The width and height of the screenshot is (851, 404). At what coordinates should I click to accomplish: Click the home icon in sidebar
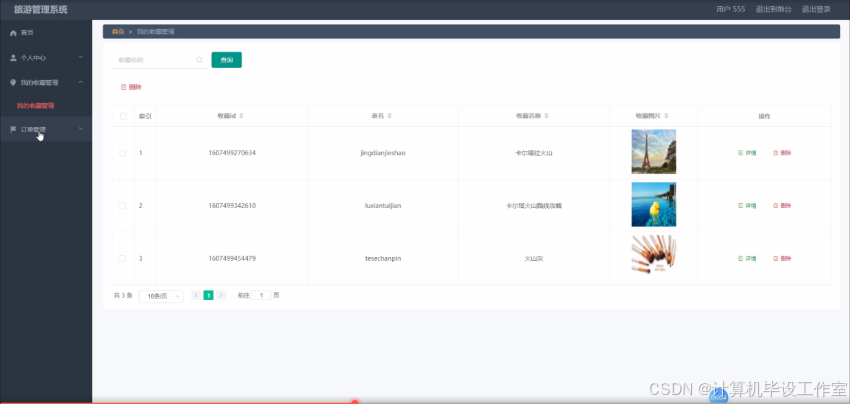tap(14, 33)
